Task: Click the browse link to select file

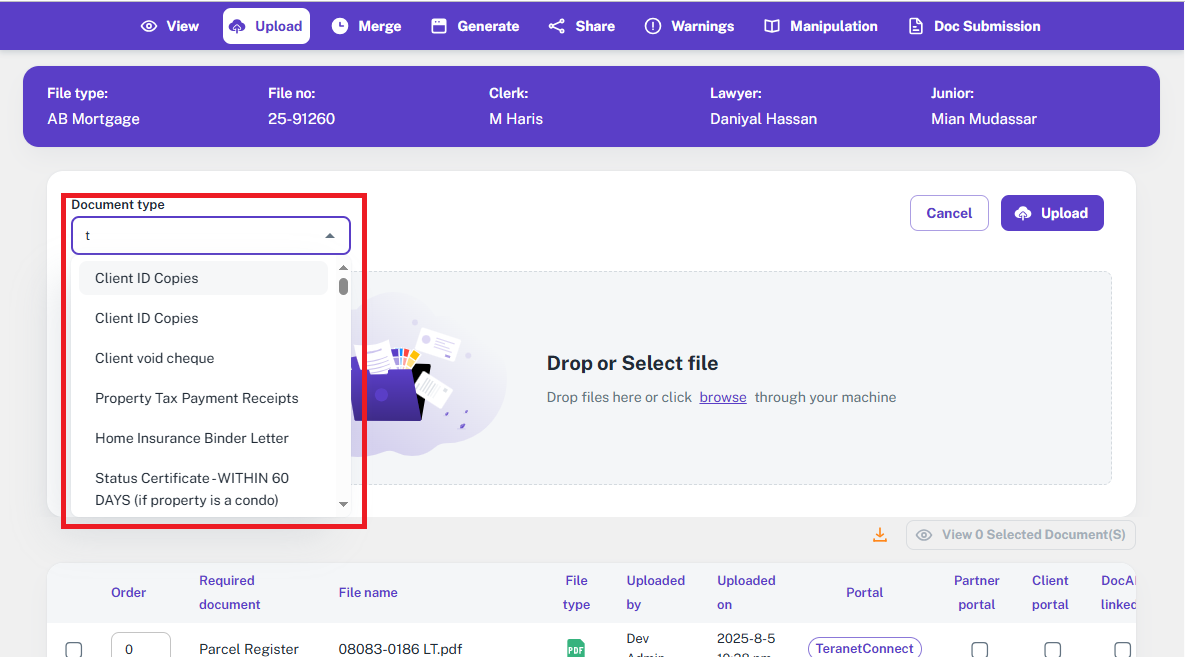Action: point(723,397)
